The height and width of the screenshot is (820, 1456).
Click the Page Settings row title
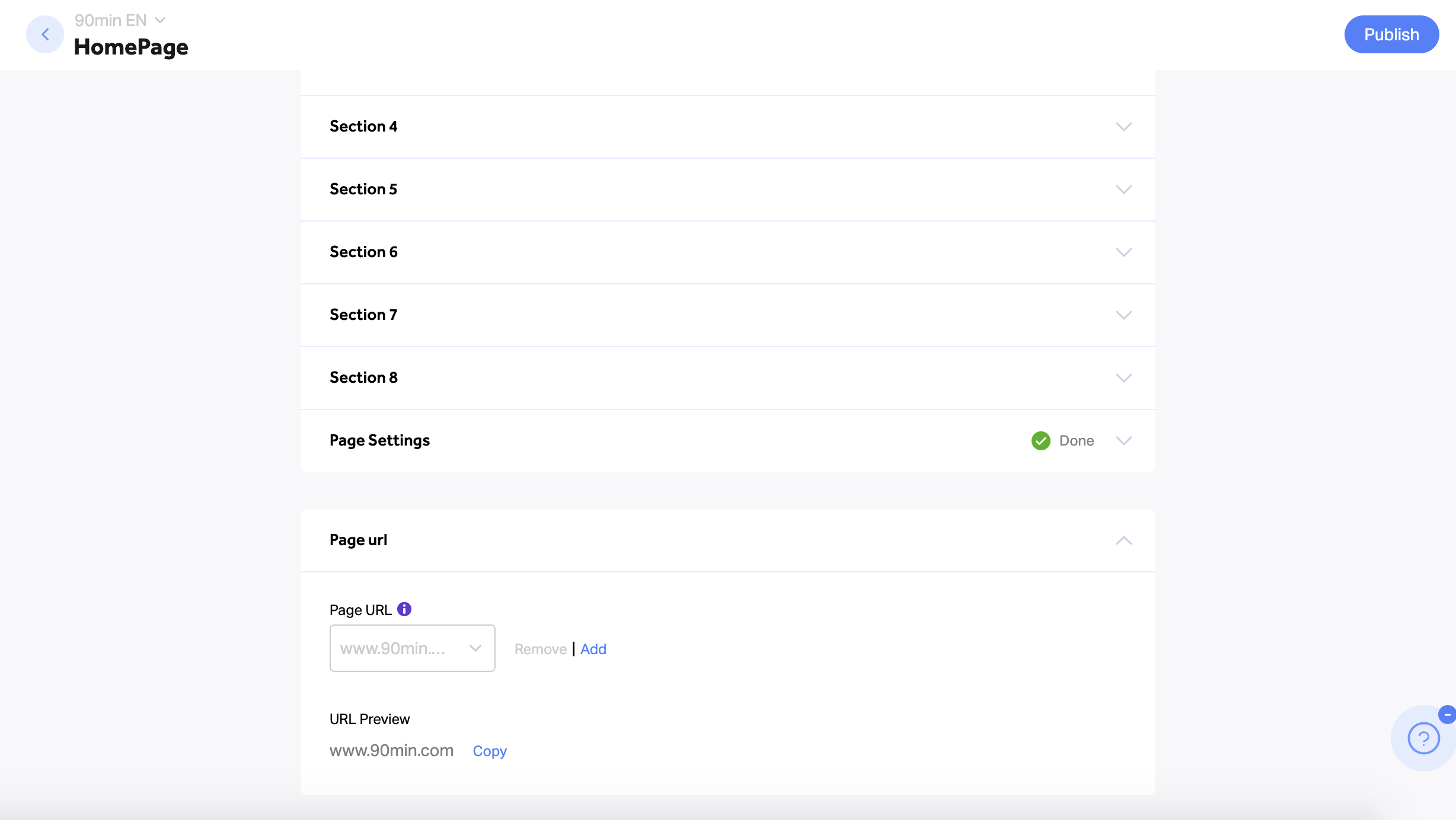[379, 441]
